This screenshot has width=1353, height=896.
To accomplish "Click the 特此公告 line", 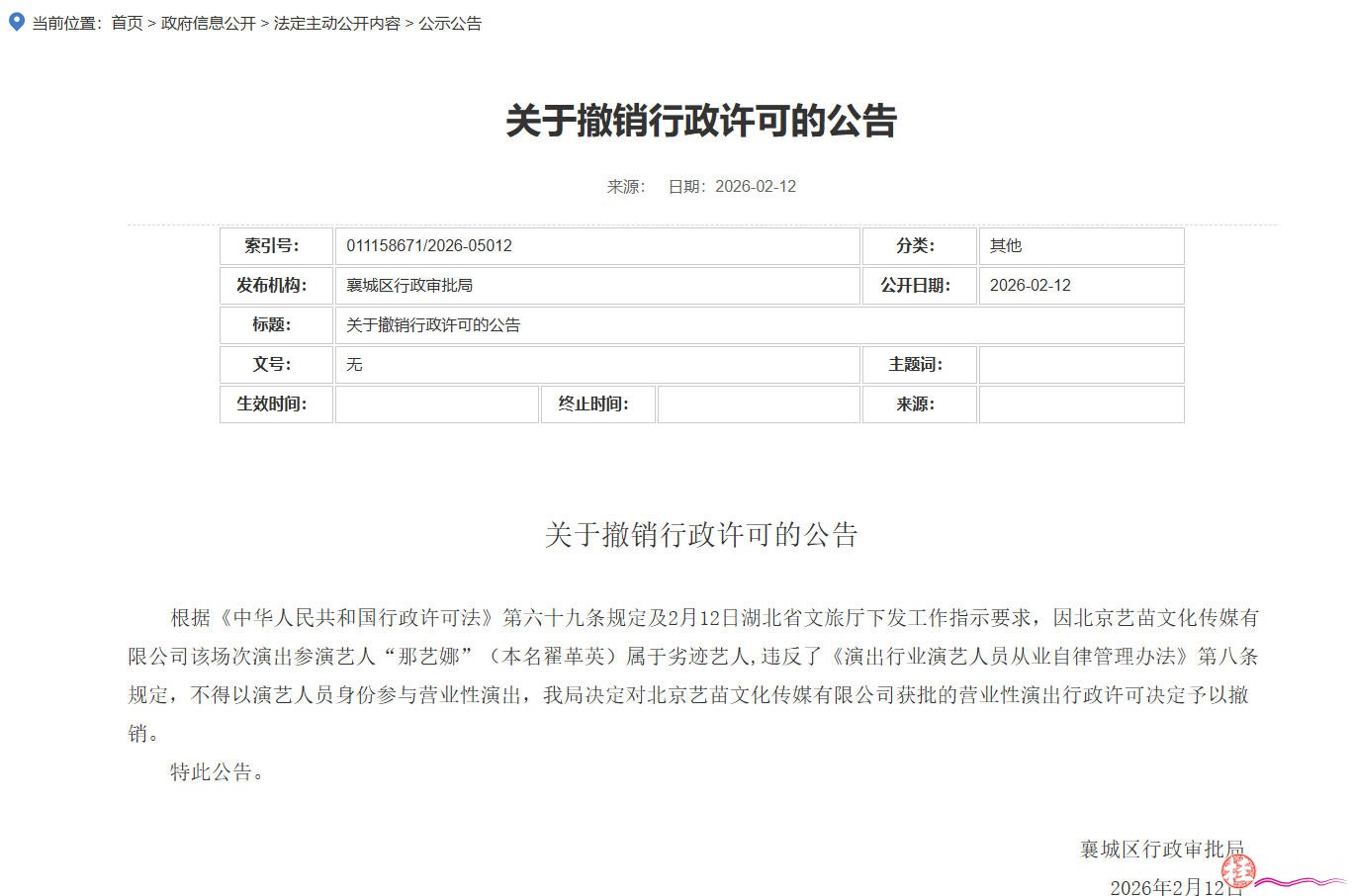I will click(218, 772).
